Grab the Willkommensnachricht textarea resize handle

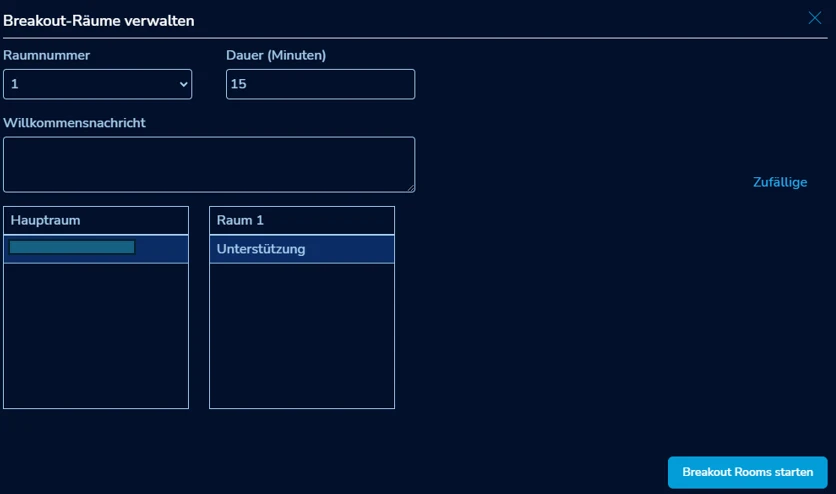coord(410,187)
